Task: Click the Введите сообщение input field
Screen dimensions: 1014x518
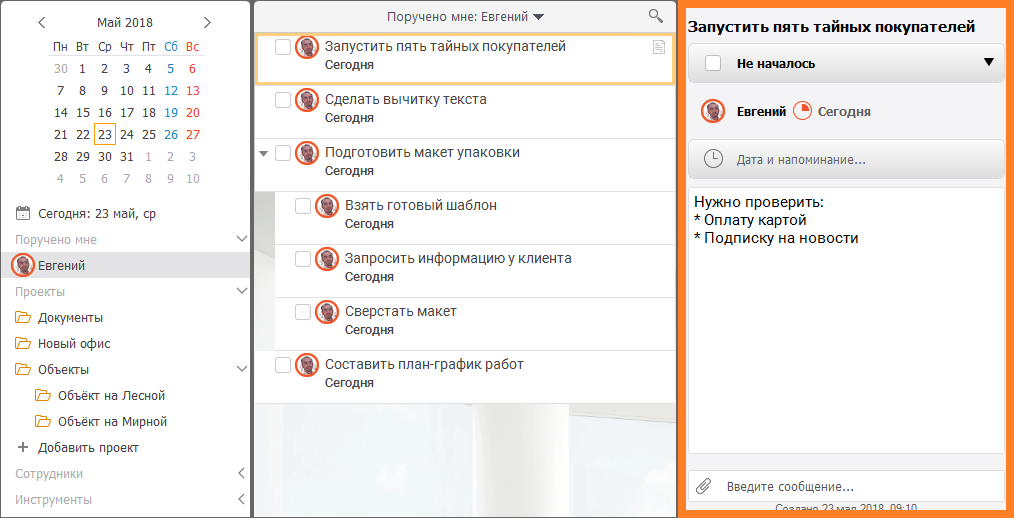Action: point(847,486)
